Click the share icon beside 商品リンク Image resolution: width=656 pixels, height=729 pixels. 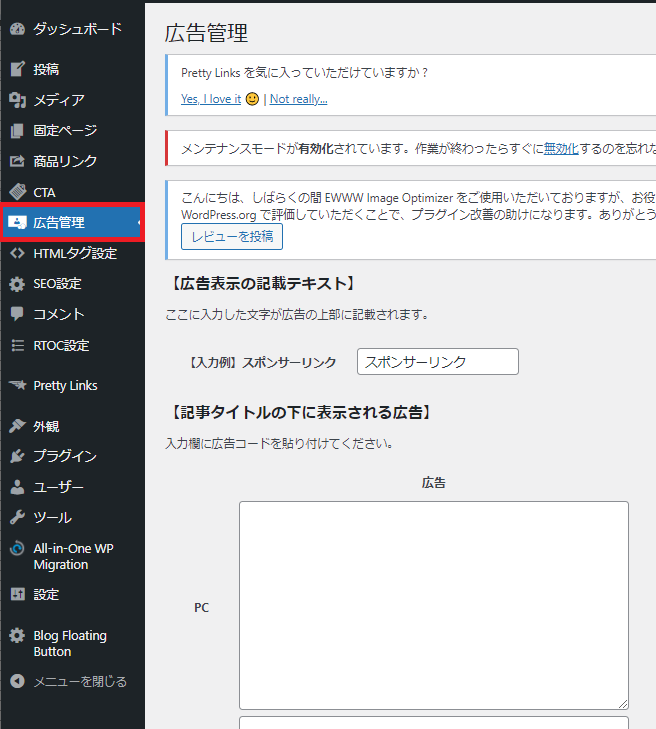tap(17, 161)
